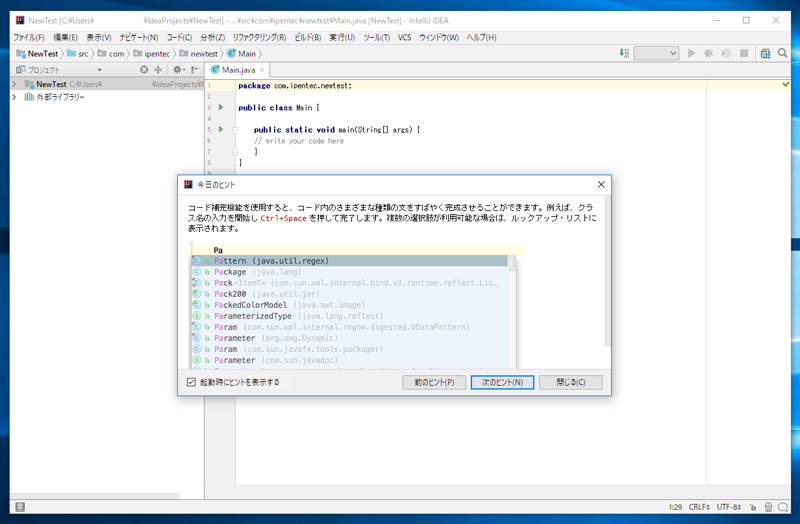The image size is (800, 524).
Task: Click the main method closing fold marker
Action: [x=235, y=152]
